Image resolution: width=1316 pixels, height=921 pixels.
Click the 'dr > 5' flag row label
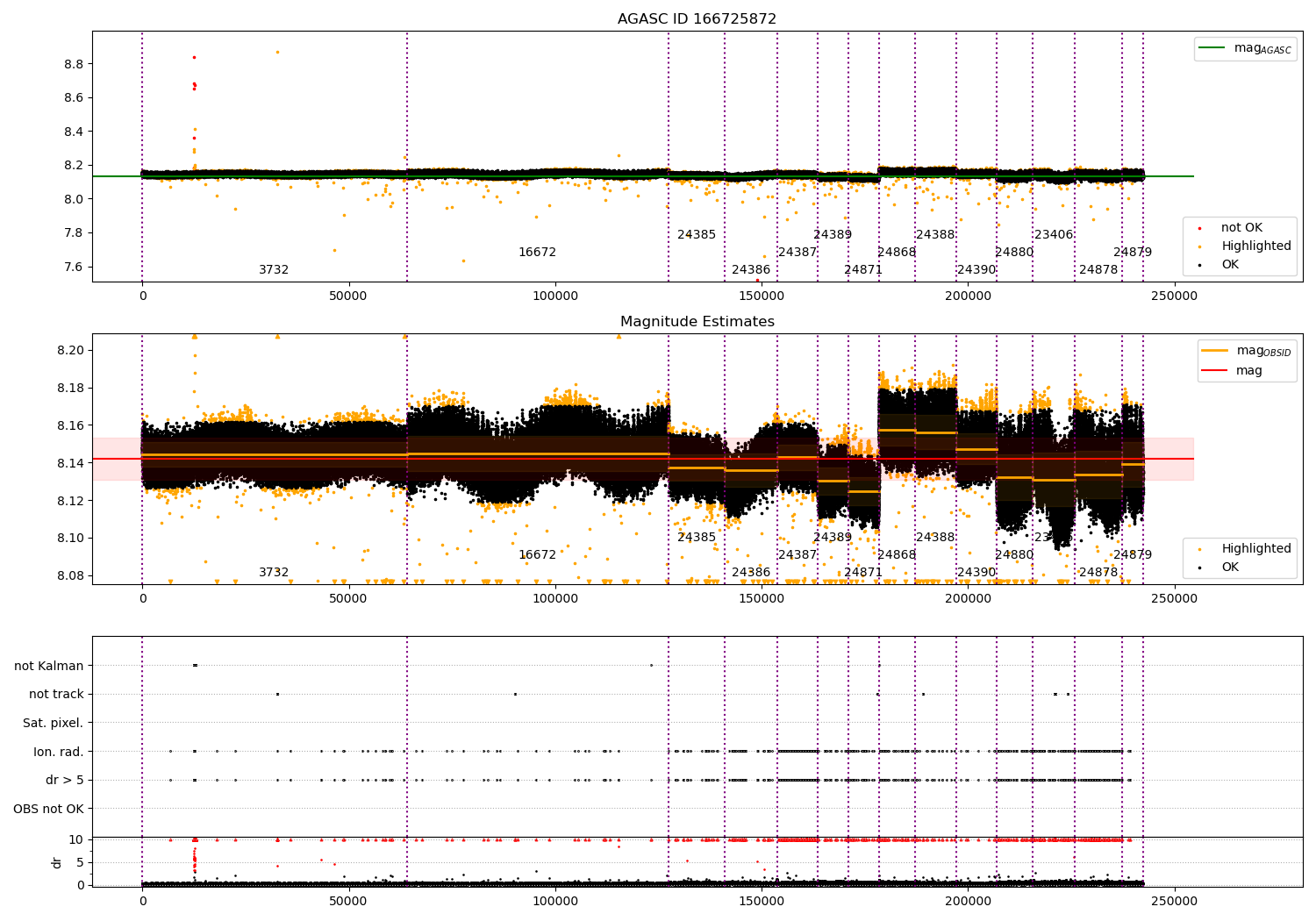click(x=65, y=780)
